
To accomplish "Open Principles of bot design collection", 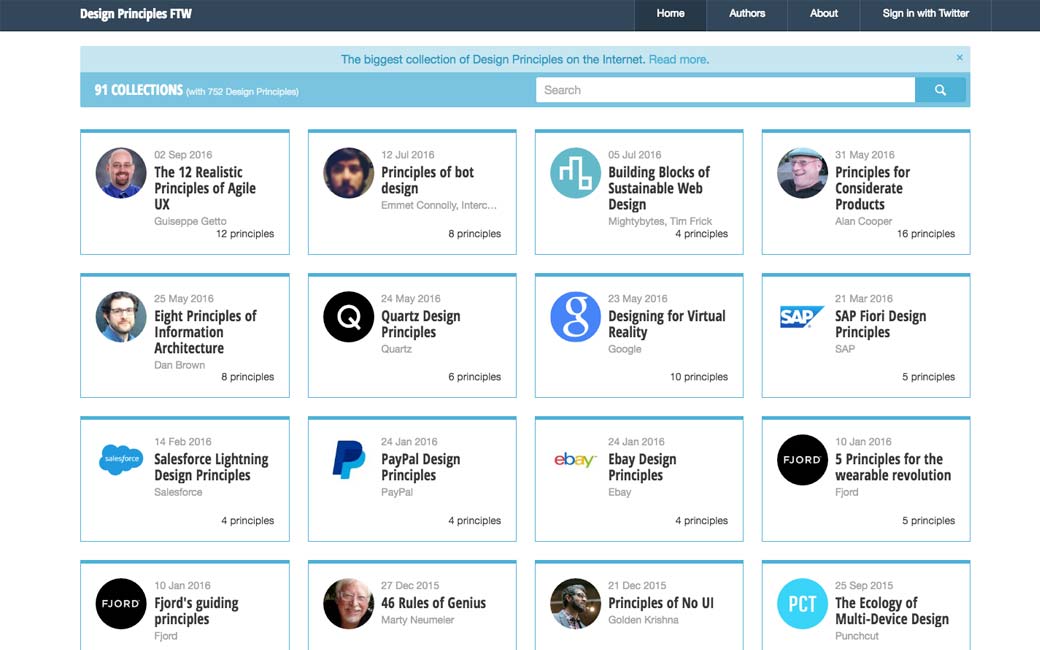I will [x=427, y=180].
